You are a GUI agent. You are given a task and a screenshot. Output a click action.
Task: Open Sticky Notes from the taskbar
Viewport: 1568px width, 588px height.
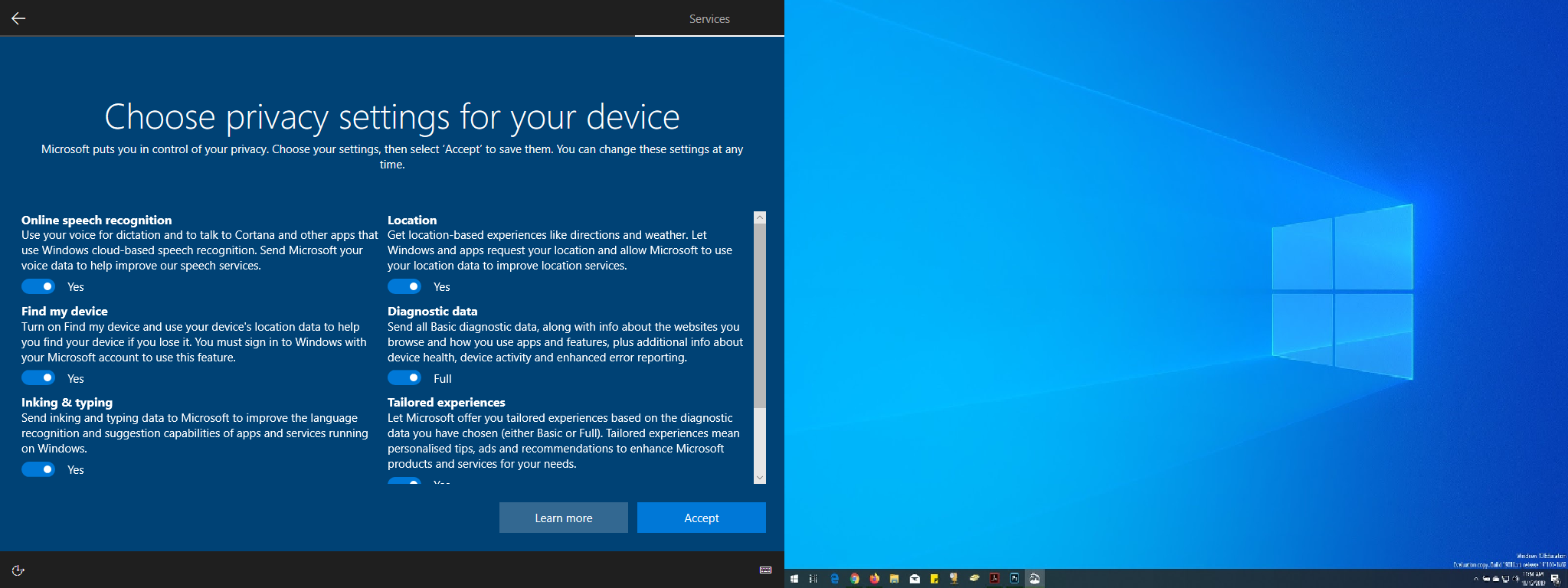935,579
